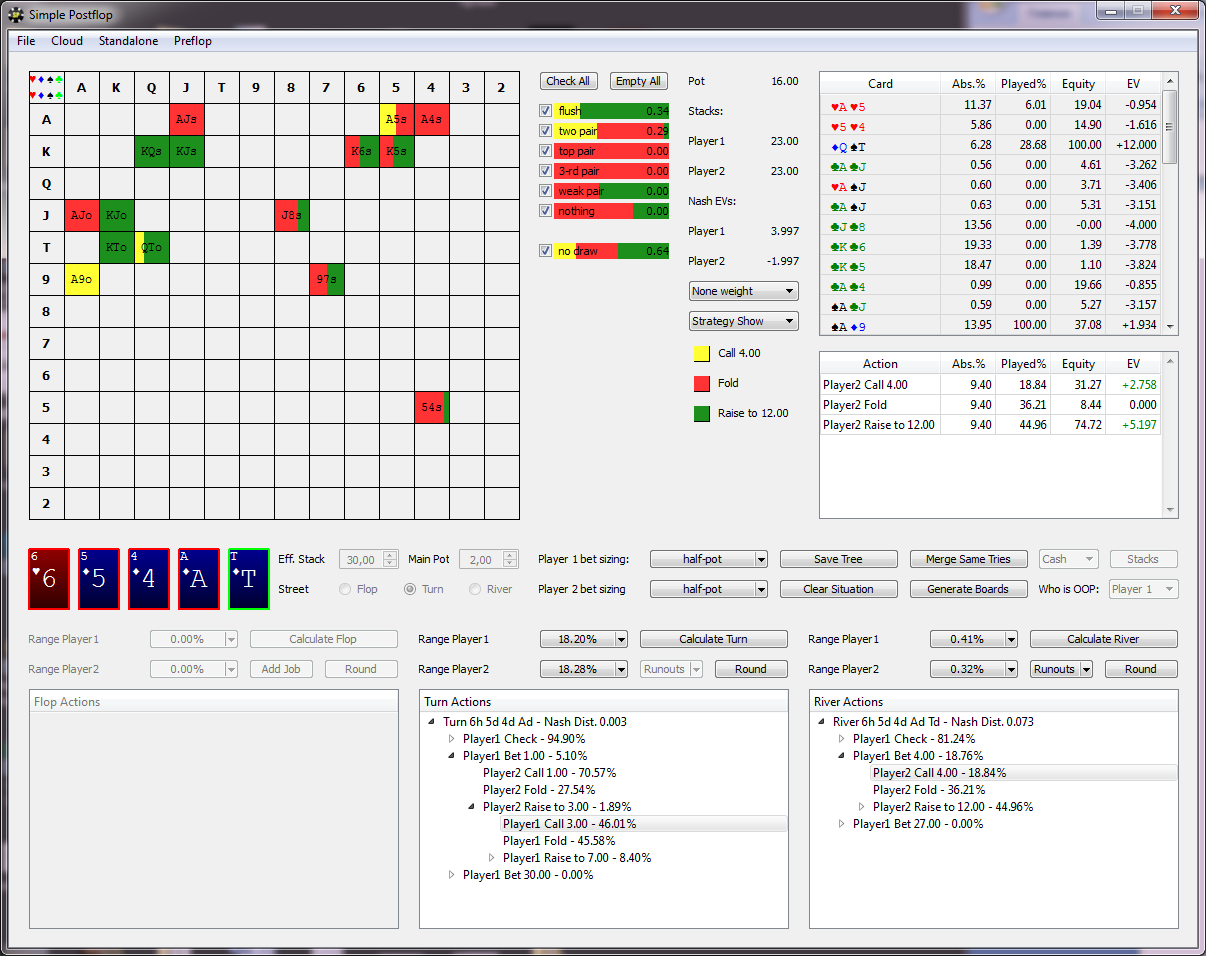The height and width of the screenshot is (956, 1206).
Task: Select the AJs cell in the hand grid
Action: (x=187, y=119)
